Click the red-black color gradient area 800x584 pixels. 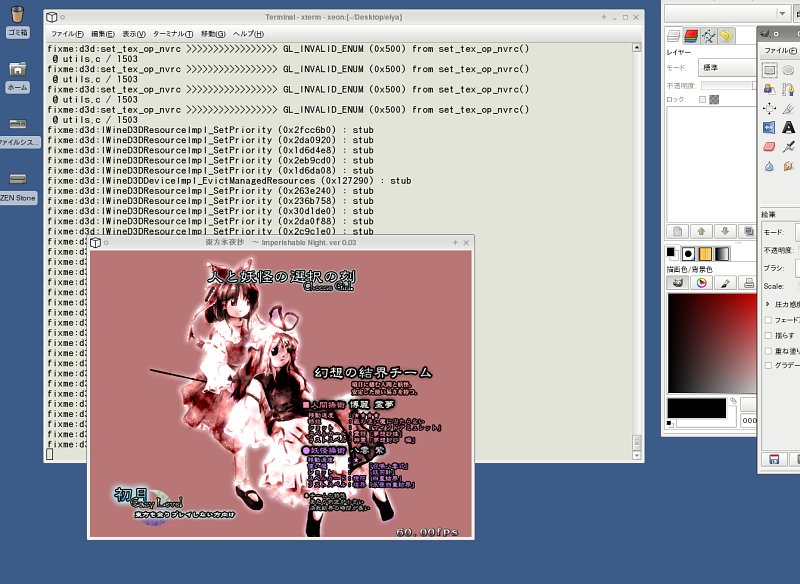point(712,343)
